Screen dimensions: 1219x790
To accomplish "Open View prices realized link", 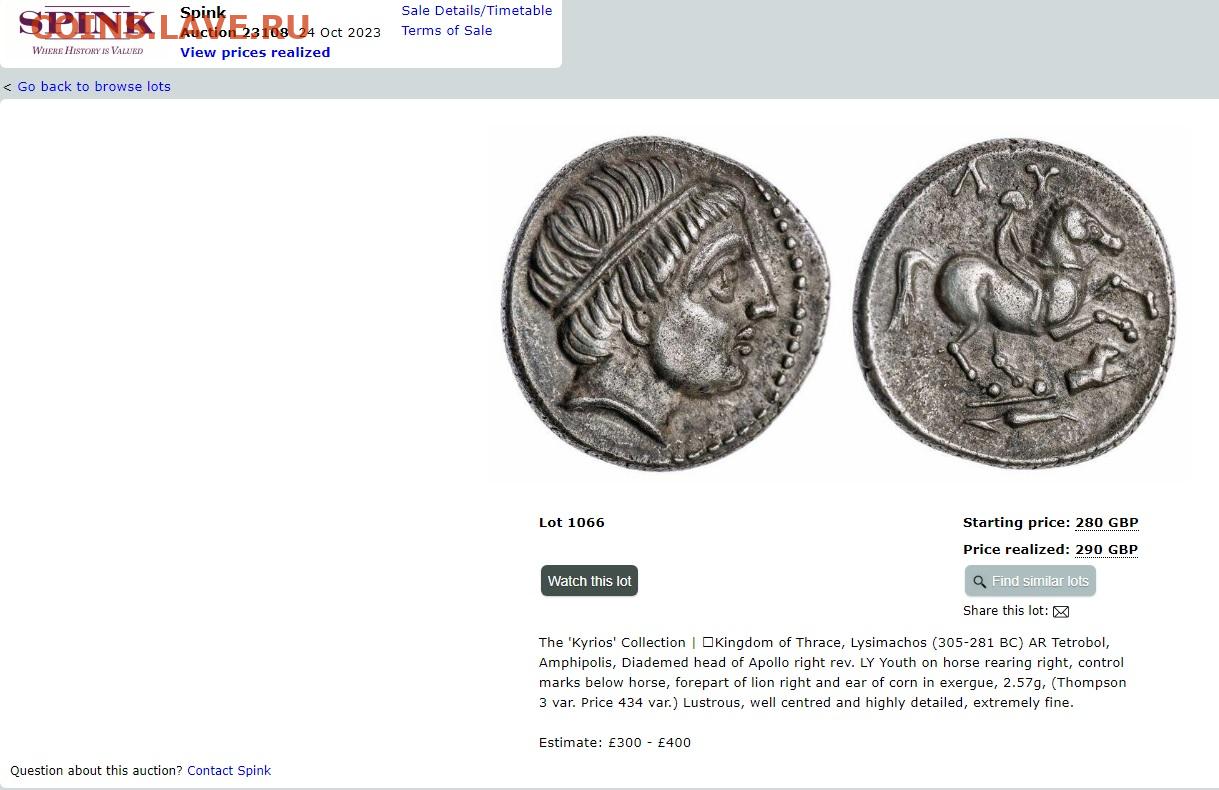I will coord(255,52).
